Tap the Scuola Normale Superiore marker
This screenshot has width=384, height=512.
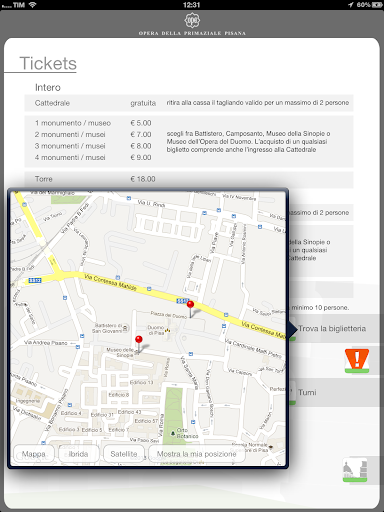[x=271, y=447]
